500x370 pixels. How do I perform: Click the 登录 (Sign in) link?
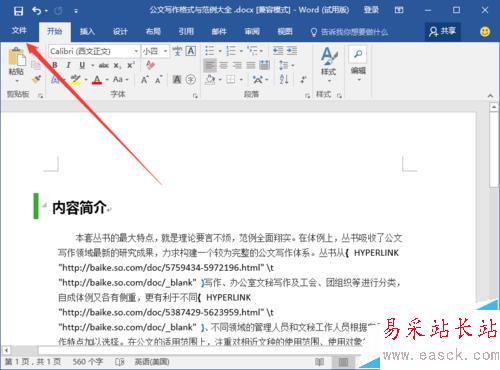point(371,10)
